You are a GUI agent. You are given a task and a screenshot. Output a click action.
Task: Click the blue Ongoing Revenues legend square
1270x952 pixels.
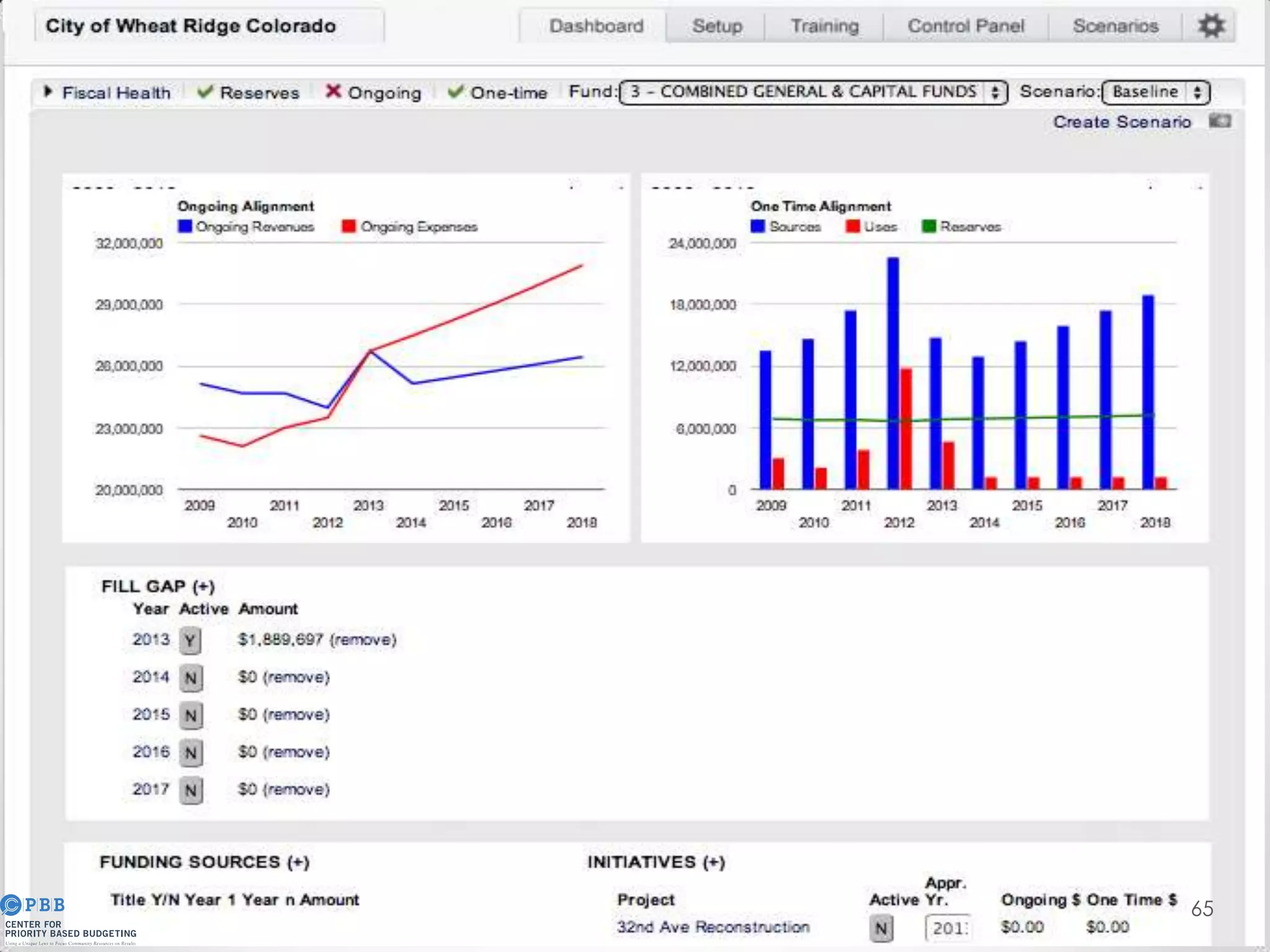(x=185, y=226)
